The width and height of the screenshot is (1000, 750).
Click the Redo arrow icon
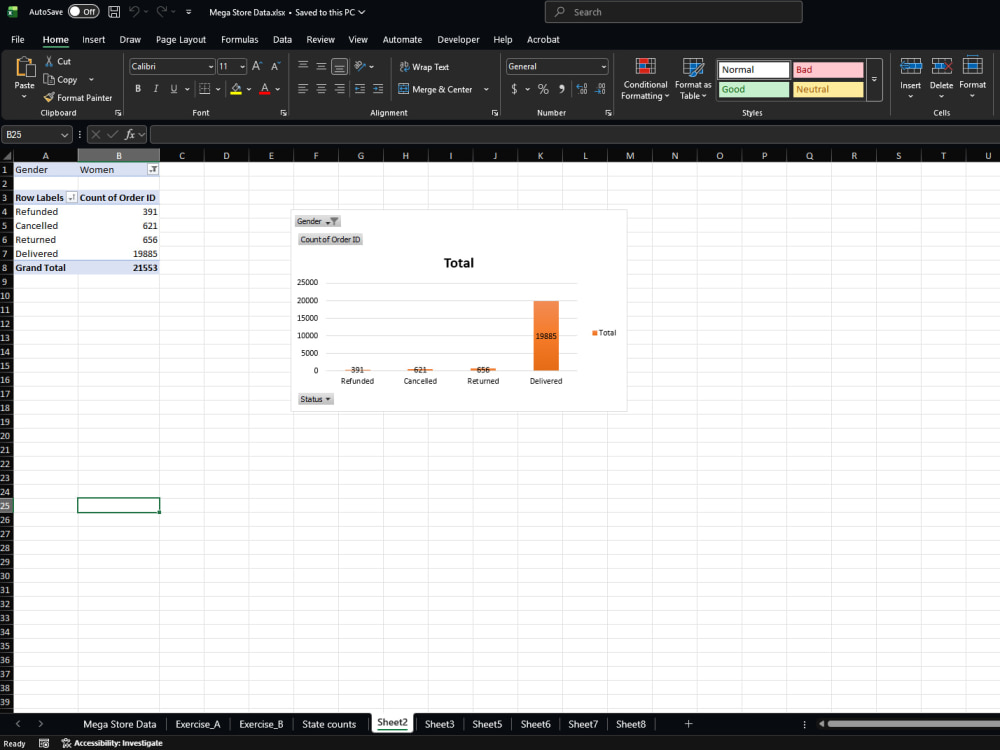coord(161,11)
